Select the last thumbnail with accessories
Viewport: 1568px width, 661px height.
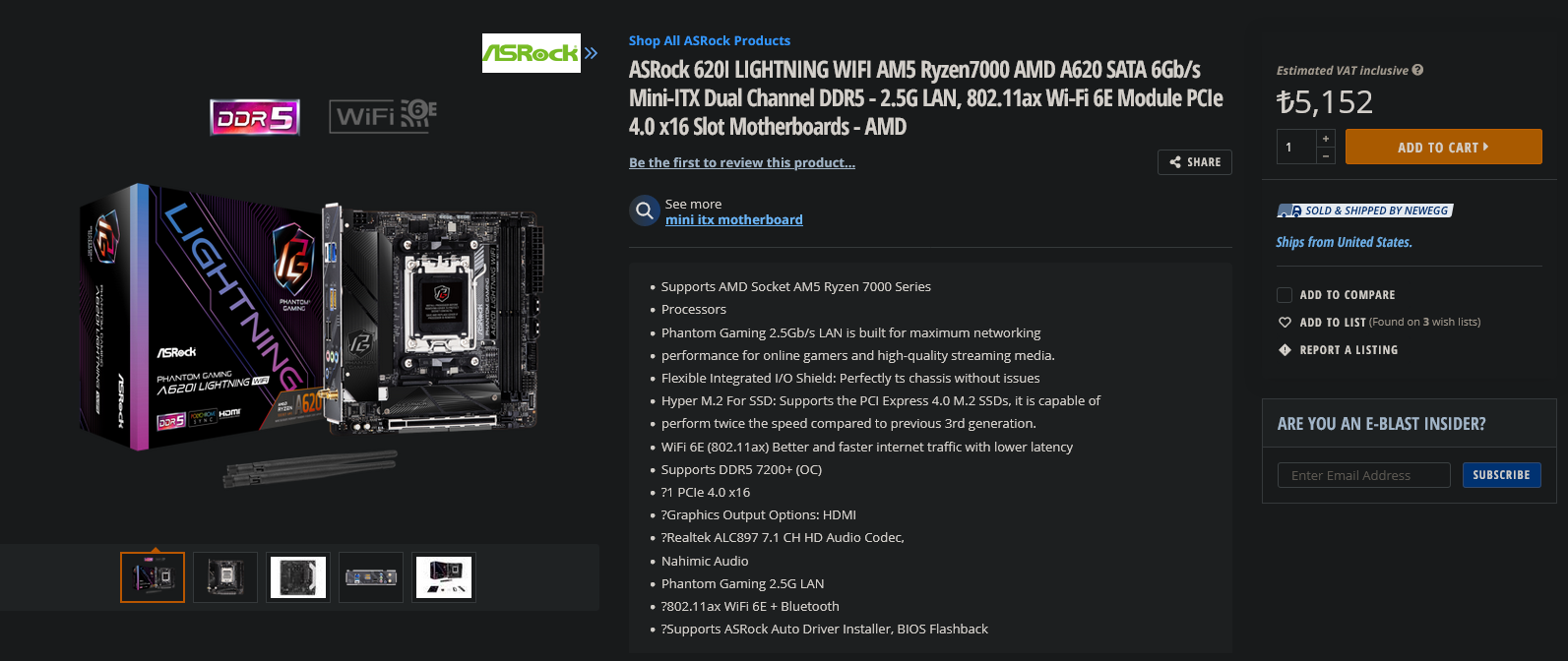click(x=444, y=577)
